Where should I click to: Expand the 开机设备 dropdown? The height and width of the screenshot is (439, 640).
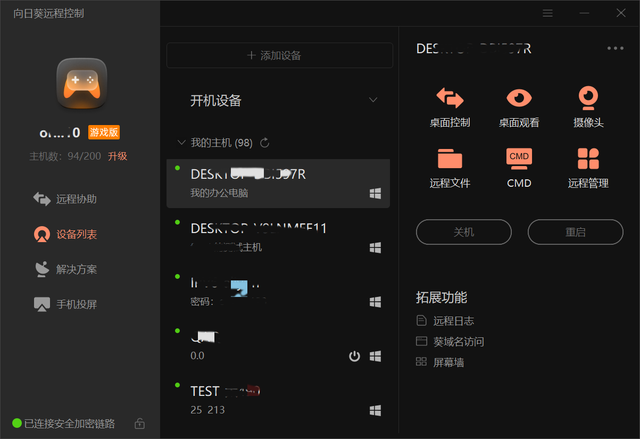pos(373,100)
